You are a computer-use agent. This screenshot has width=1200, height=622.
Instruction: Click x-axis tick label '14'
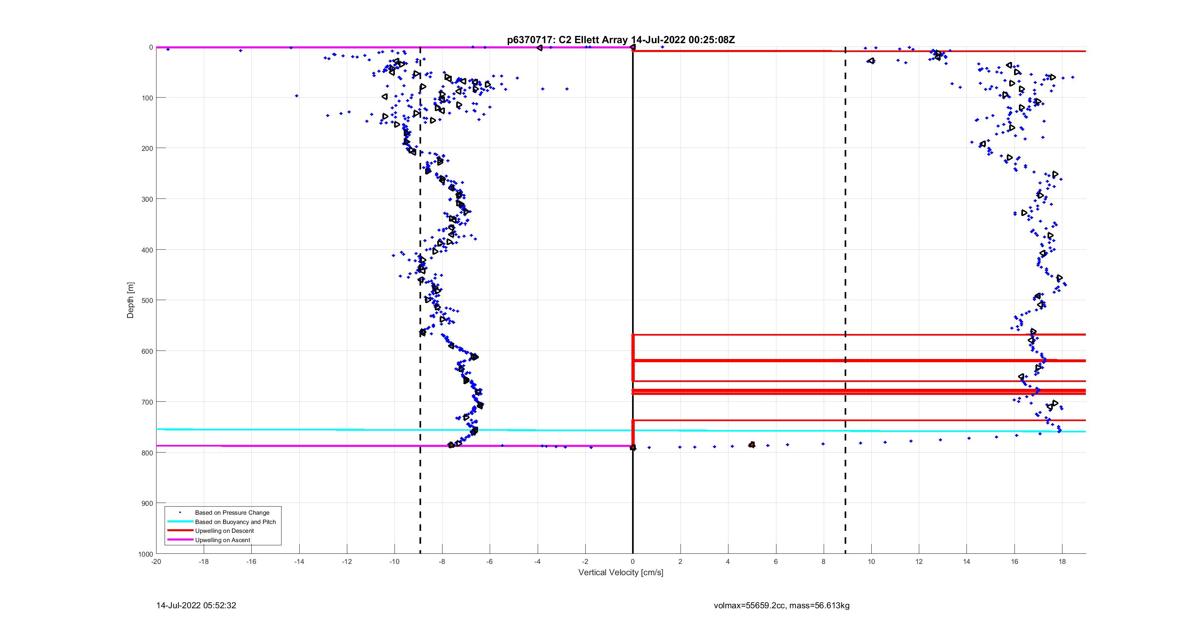tap(967, 561)
